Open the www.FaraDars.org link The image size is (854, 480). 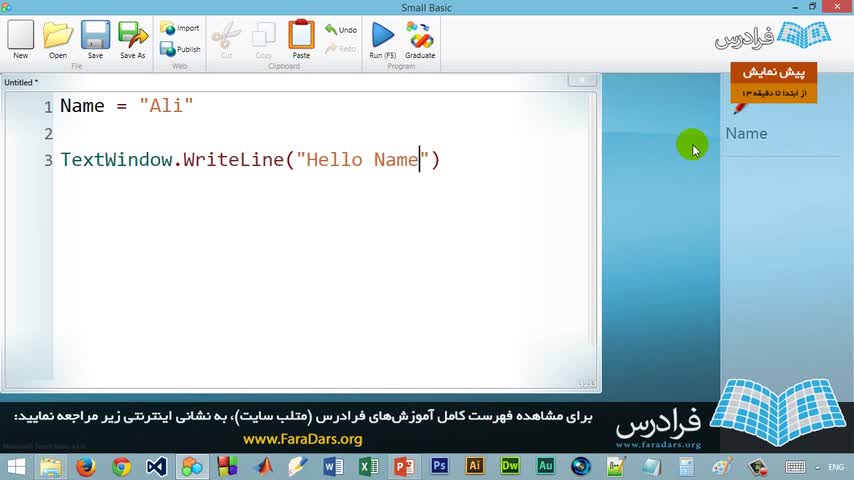point(303,439)
